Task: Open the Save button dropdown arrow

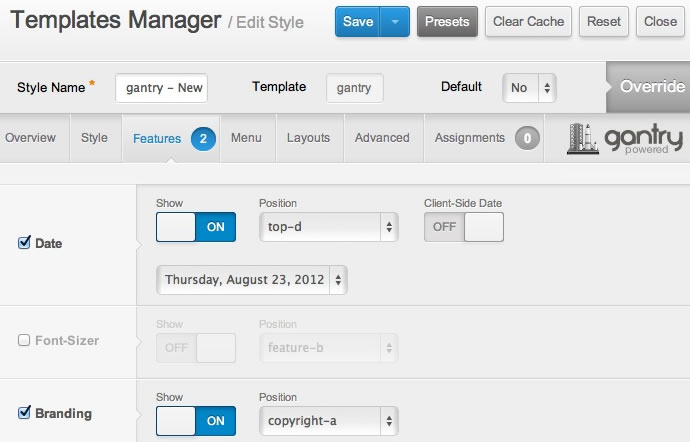Action: tap(397, 22)
